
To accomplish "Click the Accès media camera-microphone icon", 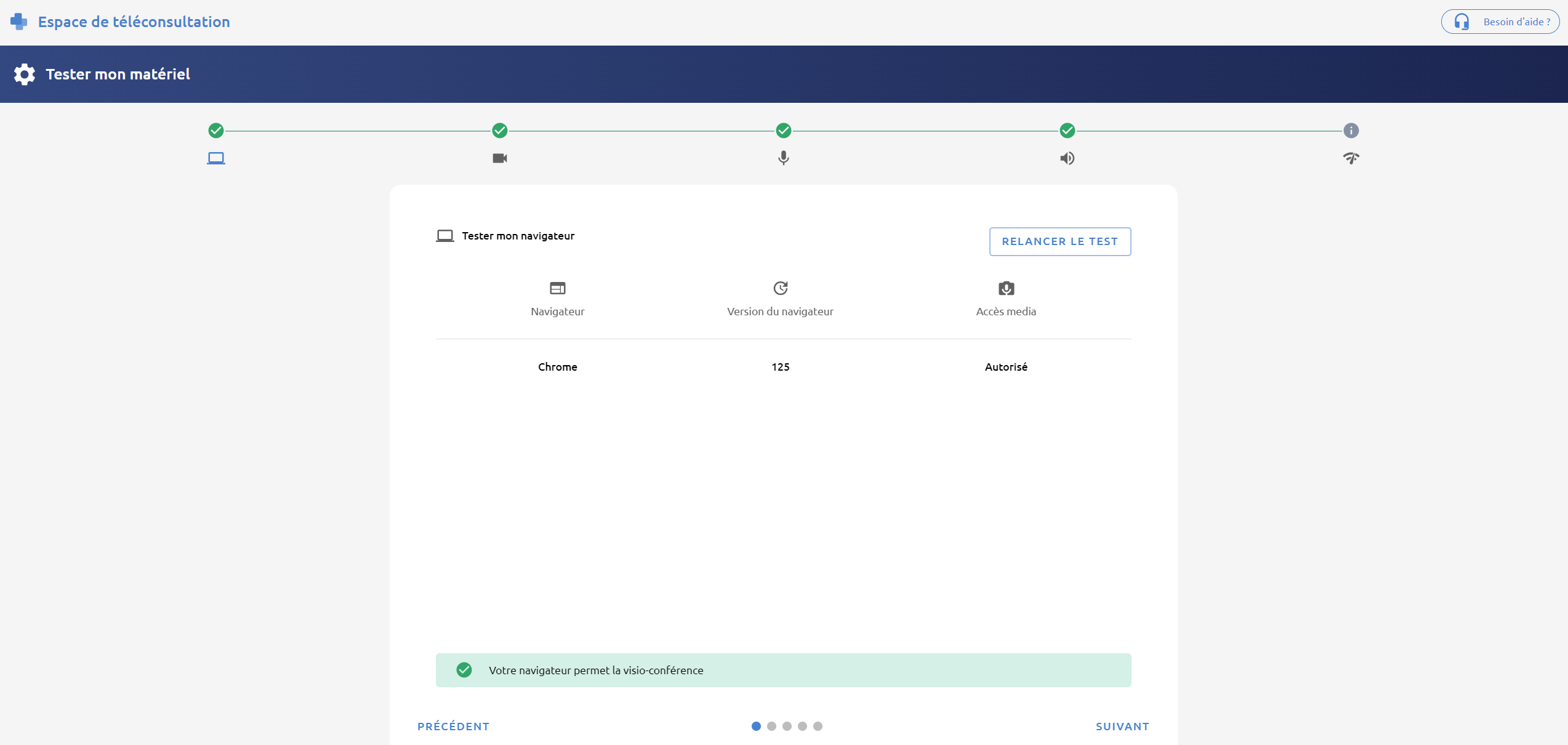I will click(1007, 288).
